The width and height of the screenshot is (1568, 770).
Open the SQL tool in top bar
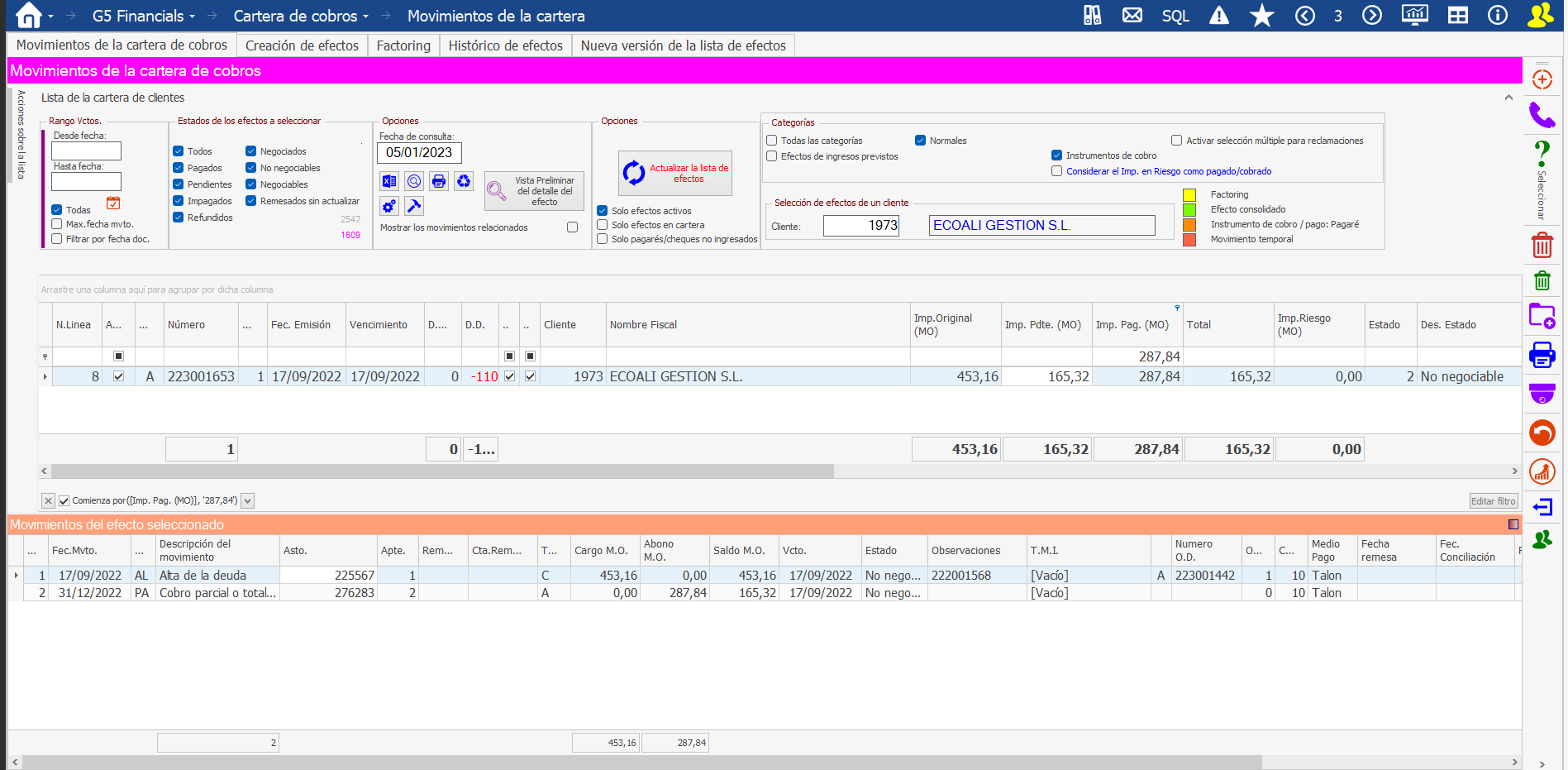pyautogui.click(x=1175, y=16)
